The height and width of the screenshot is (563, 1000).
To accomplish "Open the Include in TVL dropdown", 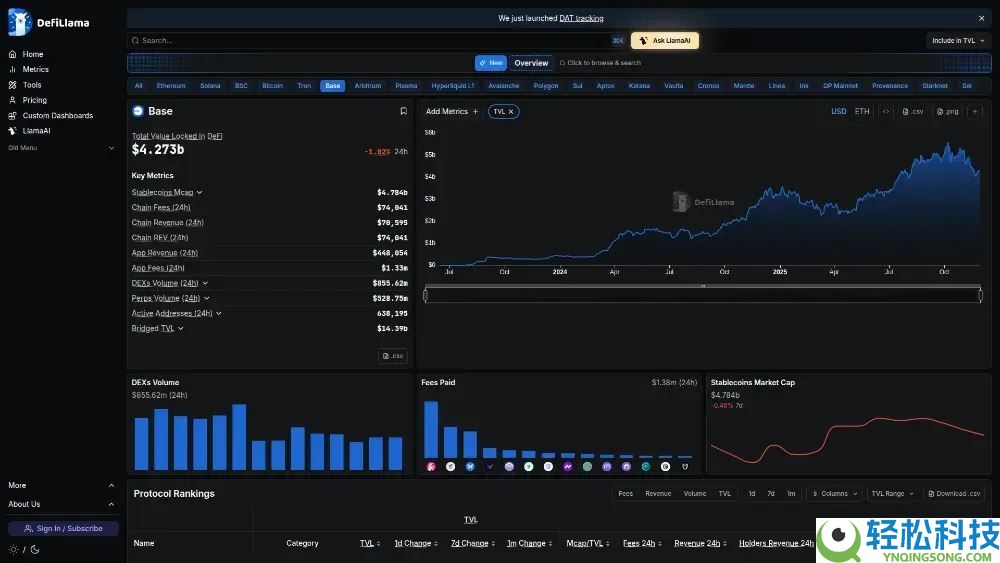I will click(x=958, y=40).
